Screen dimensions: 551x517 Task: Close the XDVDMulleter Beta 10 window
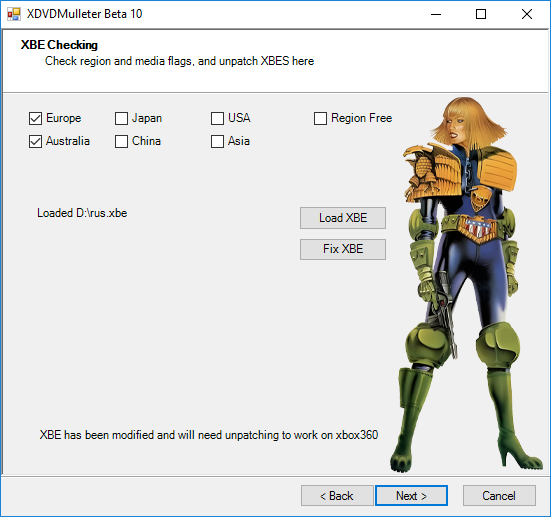tap(526, 14)
